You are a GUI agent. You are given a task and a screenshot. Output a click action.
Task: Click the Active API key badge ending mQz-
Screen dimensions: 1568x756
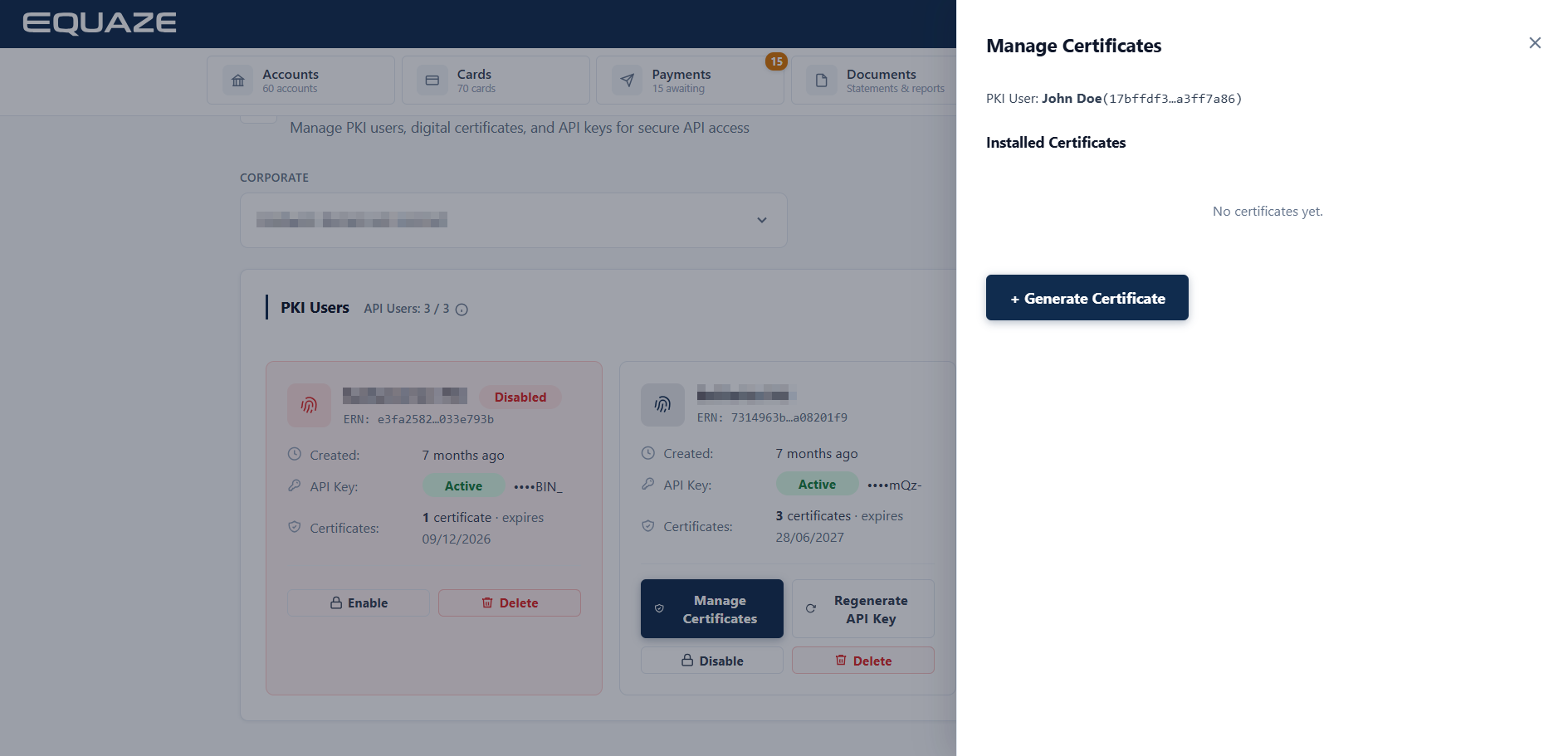pyautogui.click(x=817, y=485)
